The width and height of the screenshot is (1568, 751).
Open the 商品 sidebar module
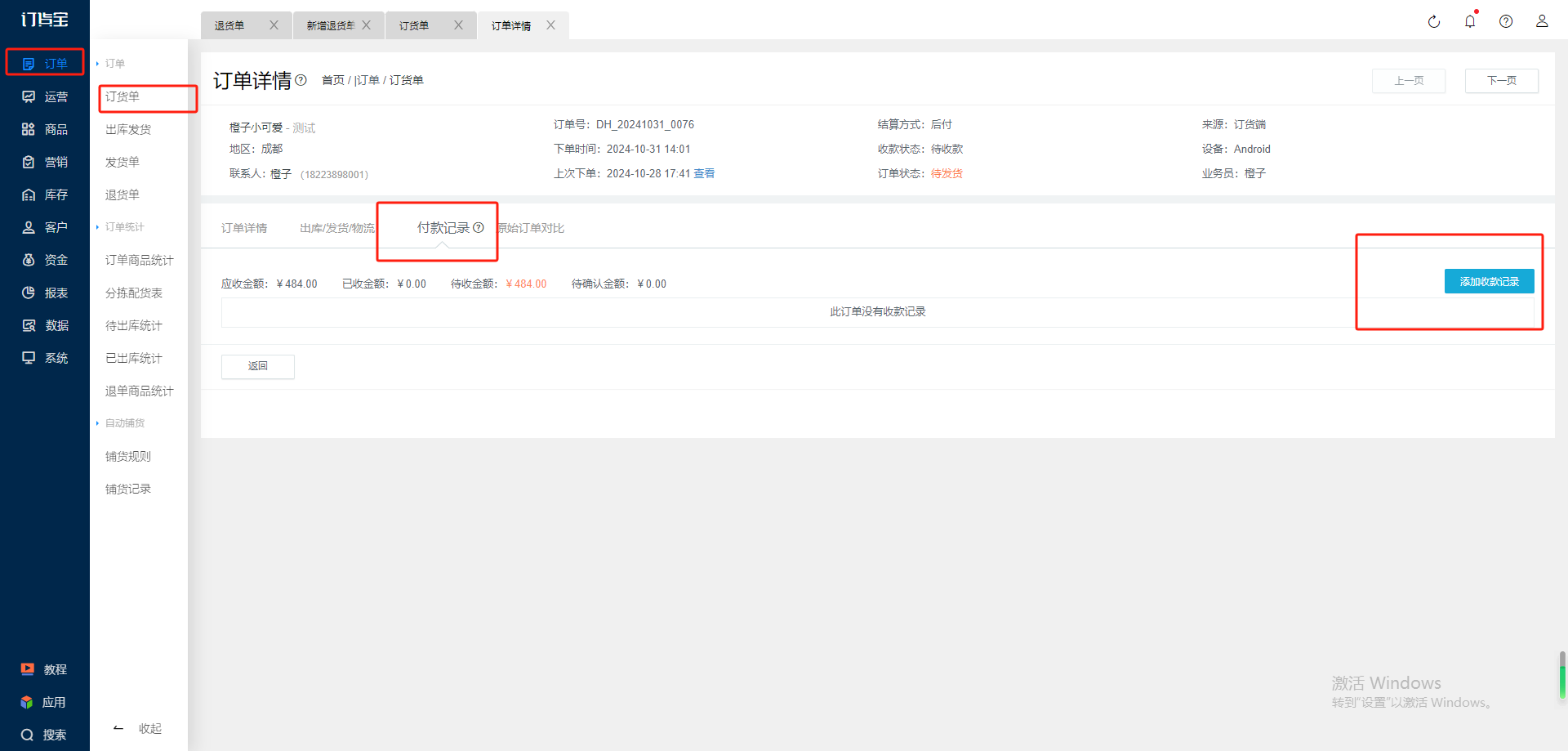(45, 129)
